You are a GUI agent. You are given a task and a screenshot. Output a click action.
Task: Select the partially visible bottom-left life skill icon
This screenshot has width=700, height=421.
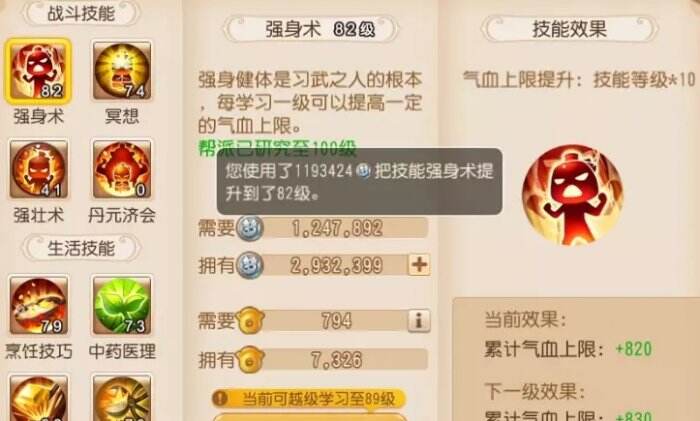[39, 398]
